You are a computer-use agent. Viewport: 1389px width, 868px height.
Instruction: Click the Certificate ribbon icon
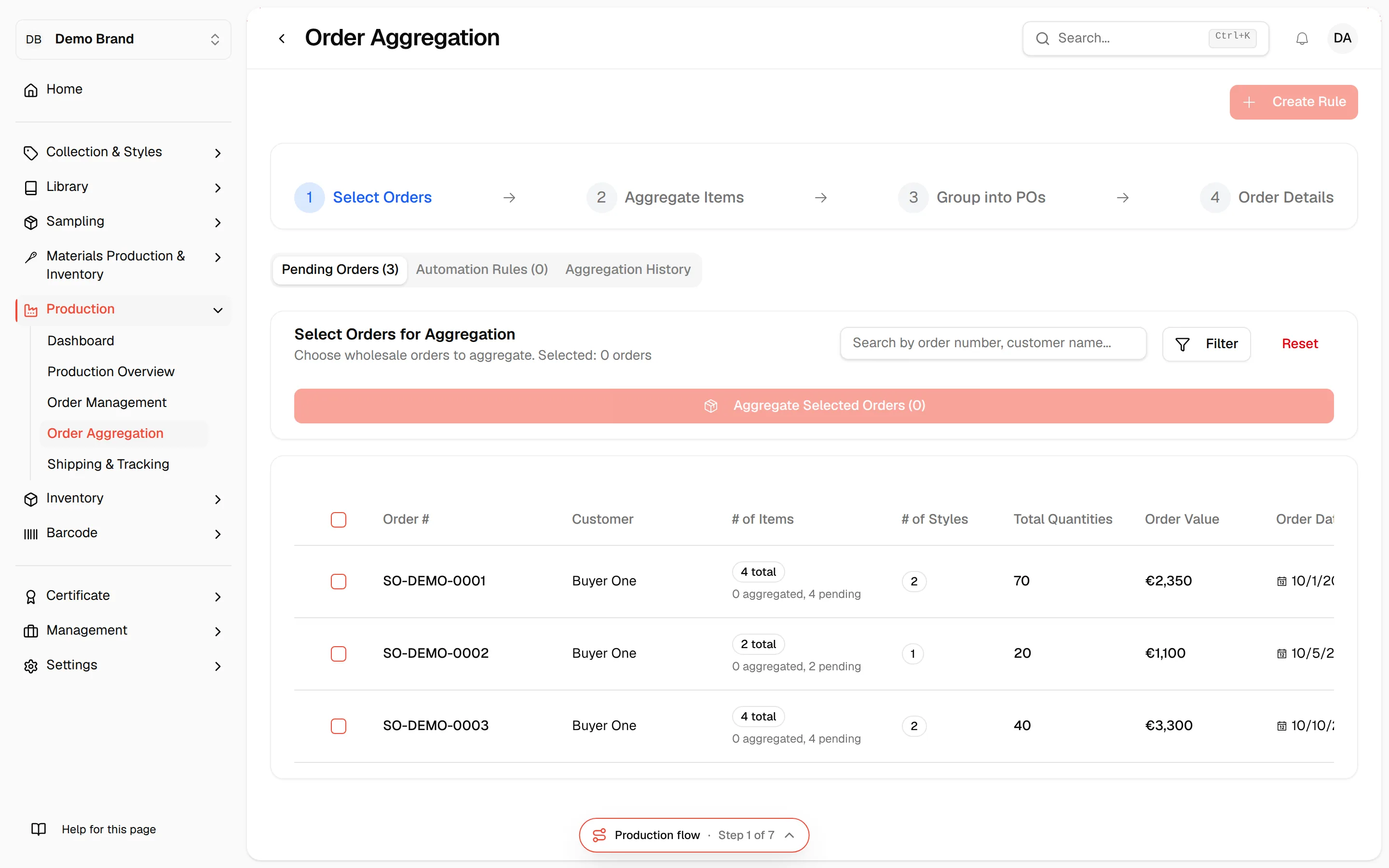tap(31, 597)
